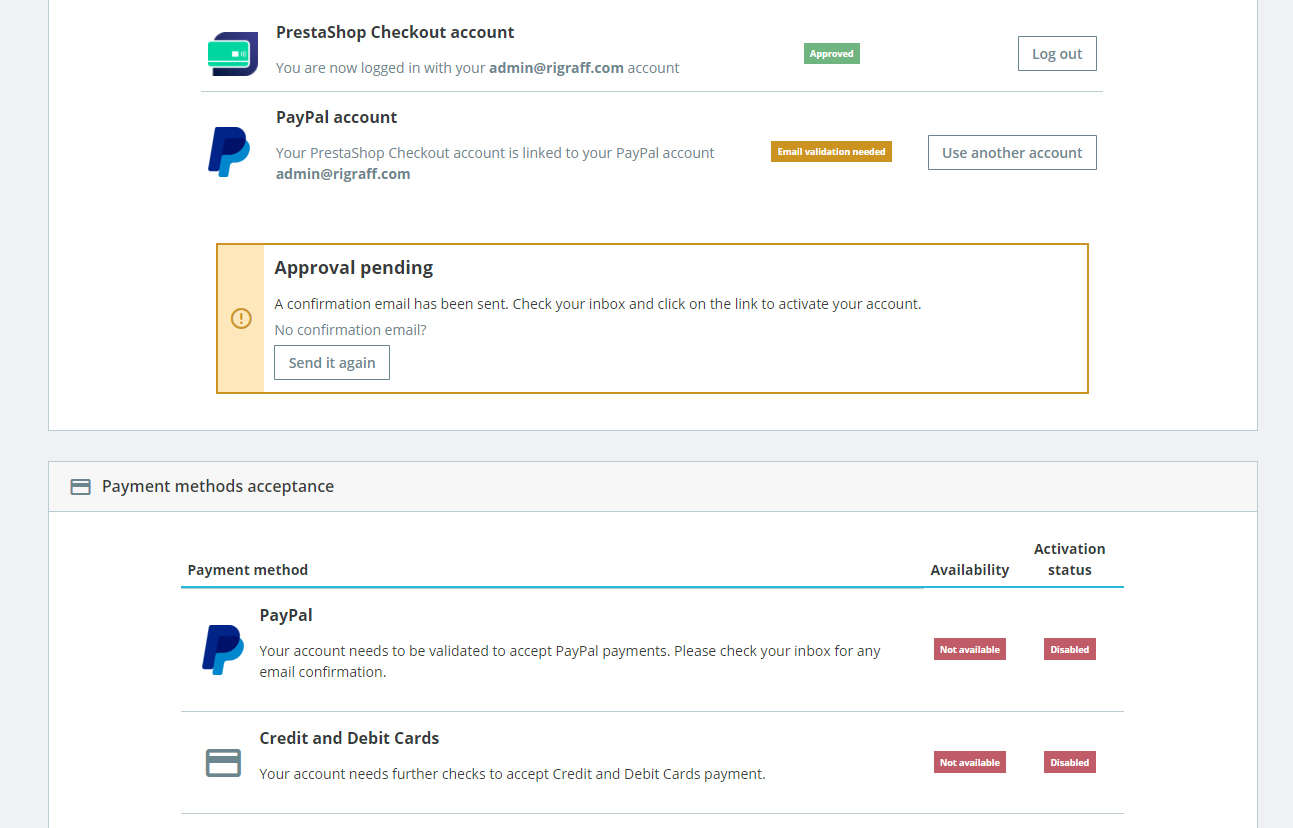This screenshot has height=828, width=1293.
Task: Choose Use another account for PayPal
Action: [x=1012, y=153]
